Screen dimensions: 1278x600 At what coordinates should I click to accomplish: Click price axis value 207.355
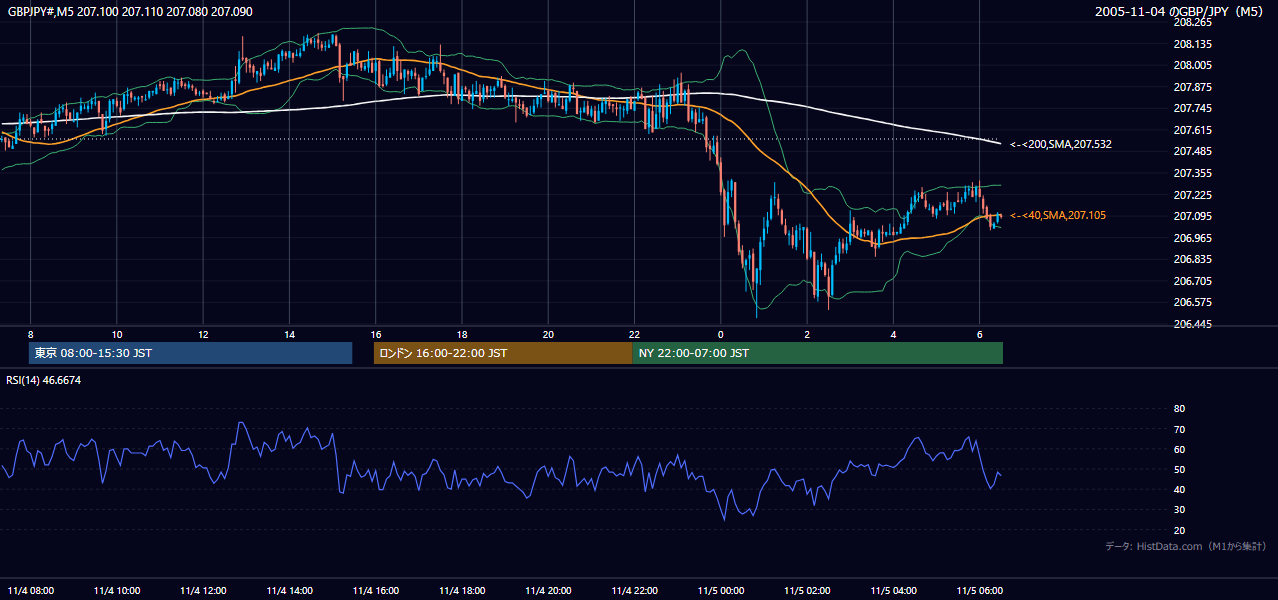(x=1192, y=173)
